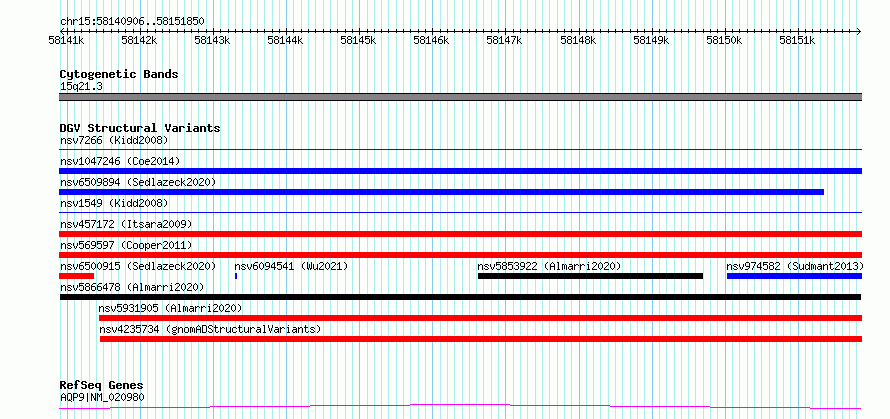Click the 58142k ruler tick label
Screen dimensions: 890x419
point(140,40)
